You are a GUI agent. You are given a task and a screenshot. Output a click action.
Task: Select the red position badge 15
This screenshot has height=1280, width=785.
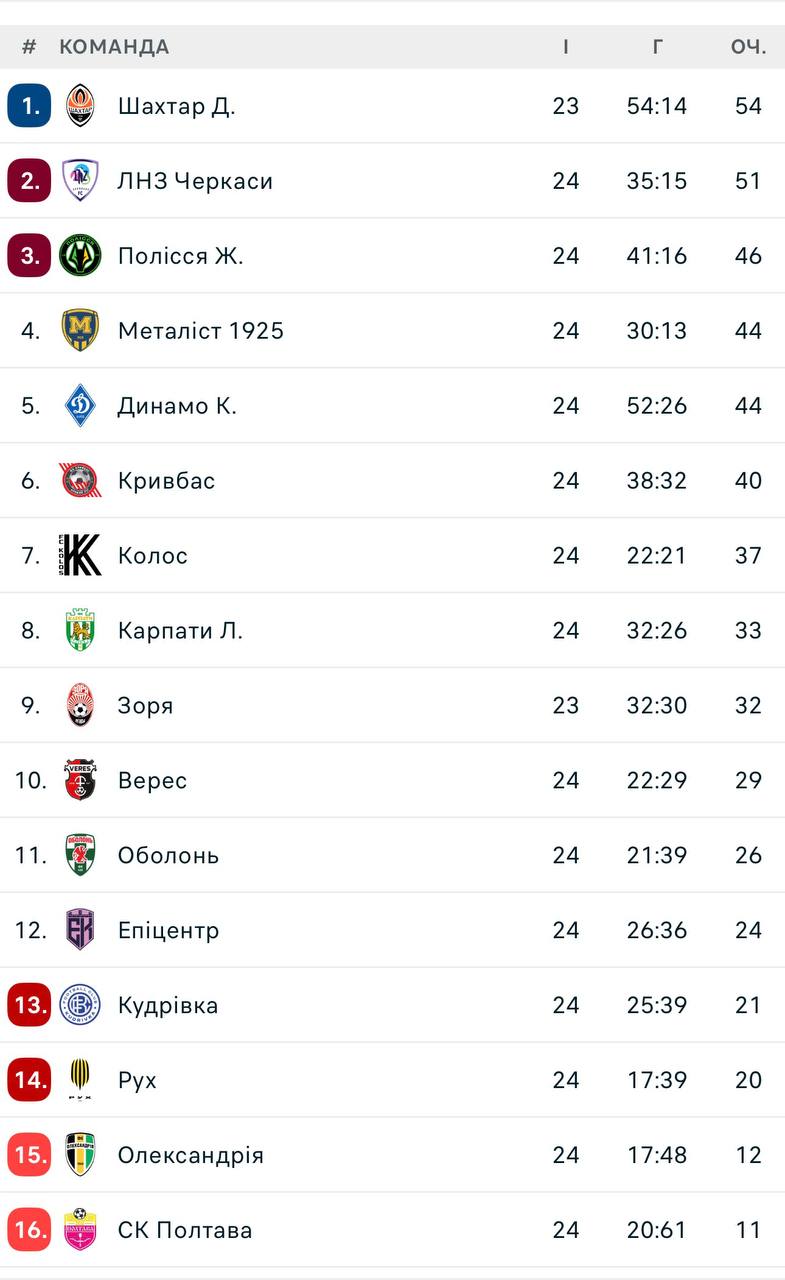(x=29, y=1155)
